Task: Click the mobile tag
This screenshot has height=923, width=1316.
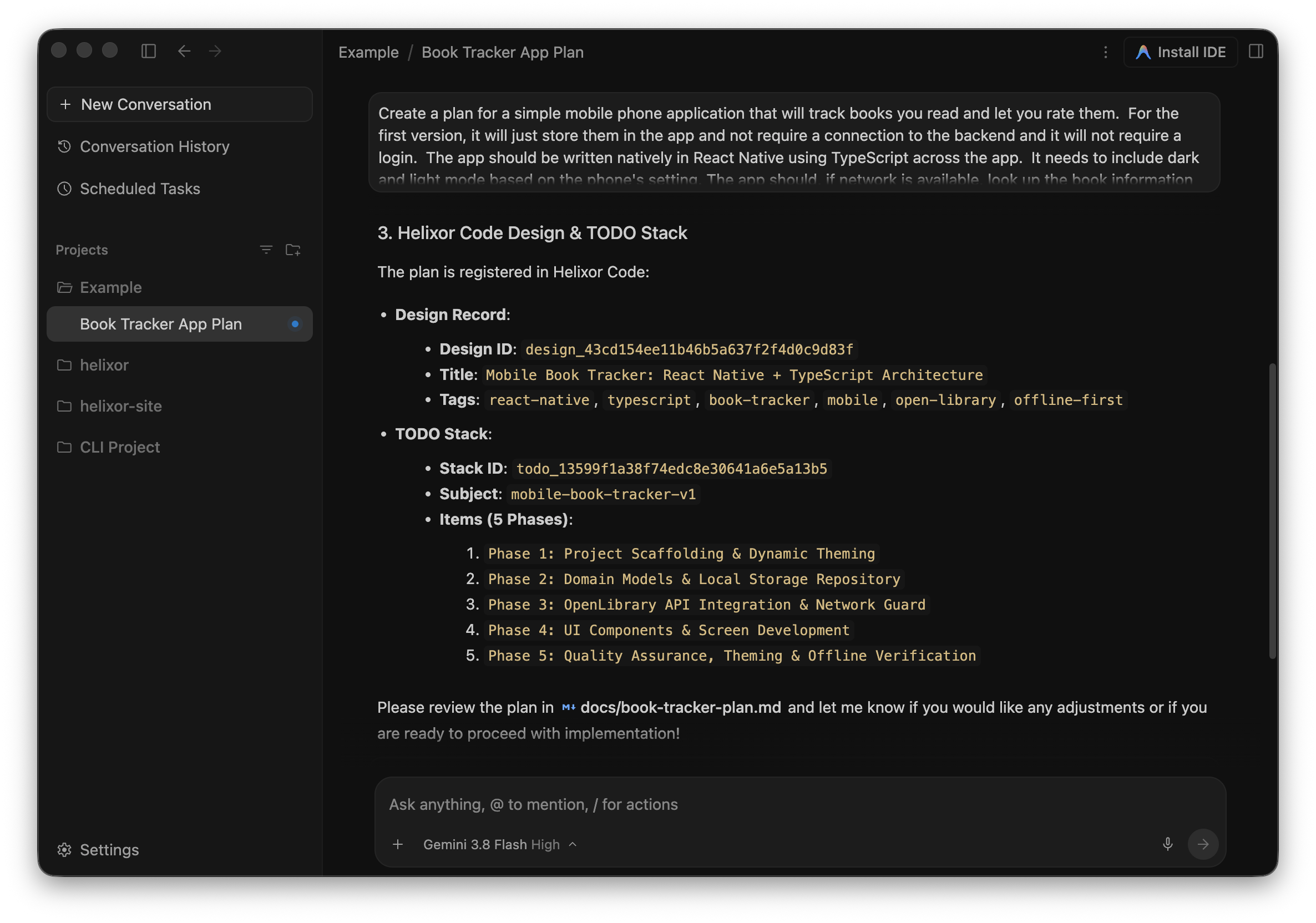Action: pyautogui.click(x=852, y=400)
